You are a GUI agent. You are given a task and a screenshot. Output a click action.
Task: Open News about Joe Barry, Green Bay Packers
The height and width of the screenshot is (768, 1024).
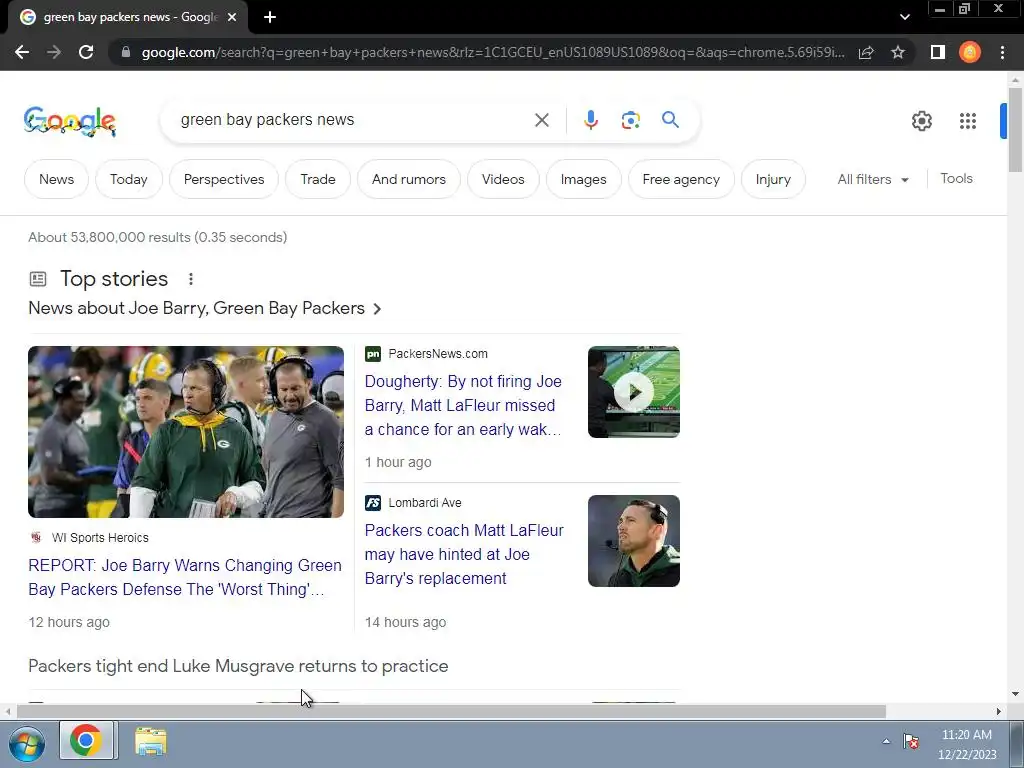click(x=204, y=308)
